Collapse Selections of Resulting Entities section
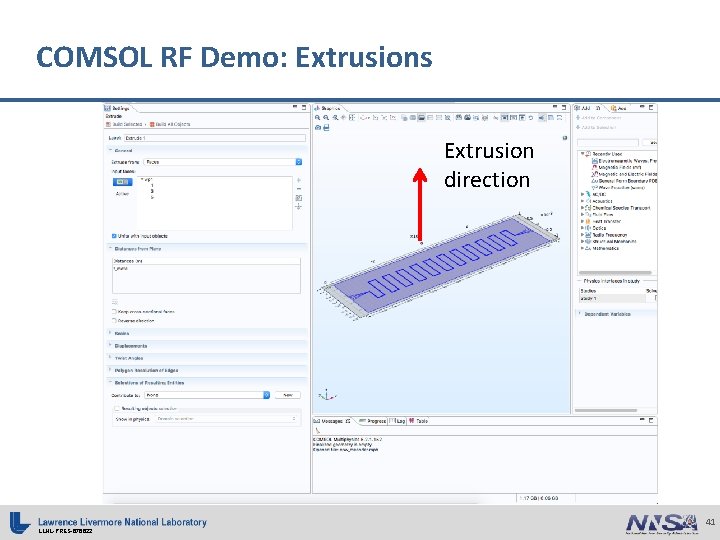 110,382
